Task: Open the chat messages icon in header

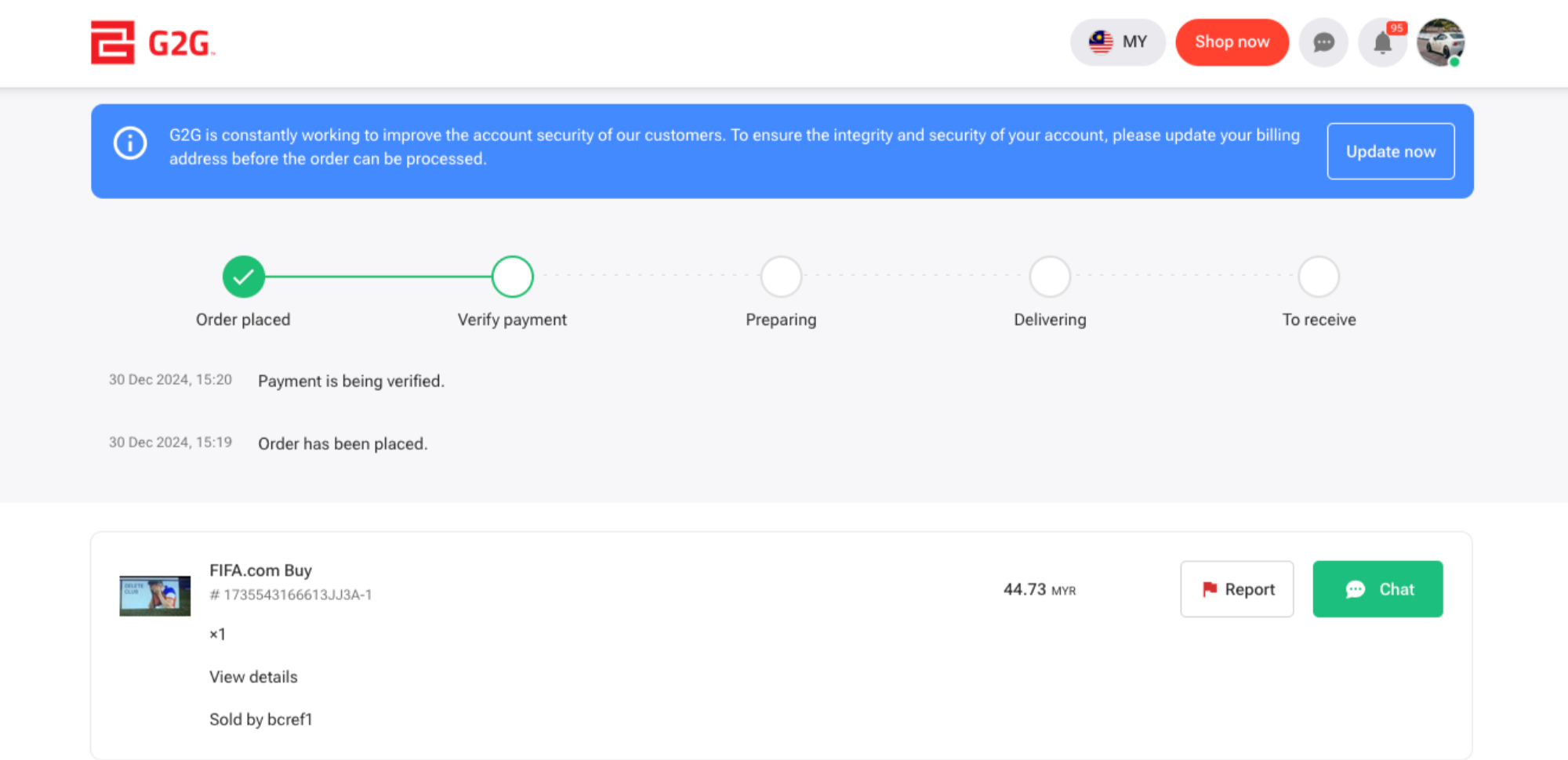Action: pos(1323,42)
